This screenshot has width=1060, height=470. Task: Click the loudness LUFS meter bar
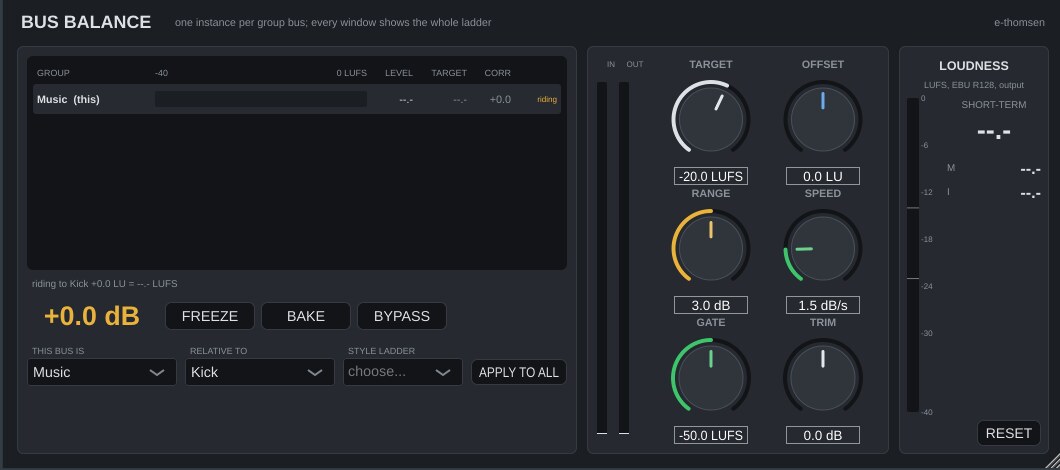pyautogui.click(x=913, y=255)
